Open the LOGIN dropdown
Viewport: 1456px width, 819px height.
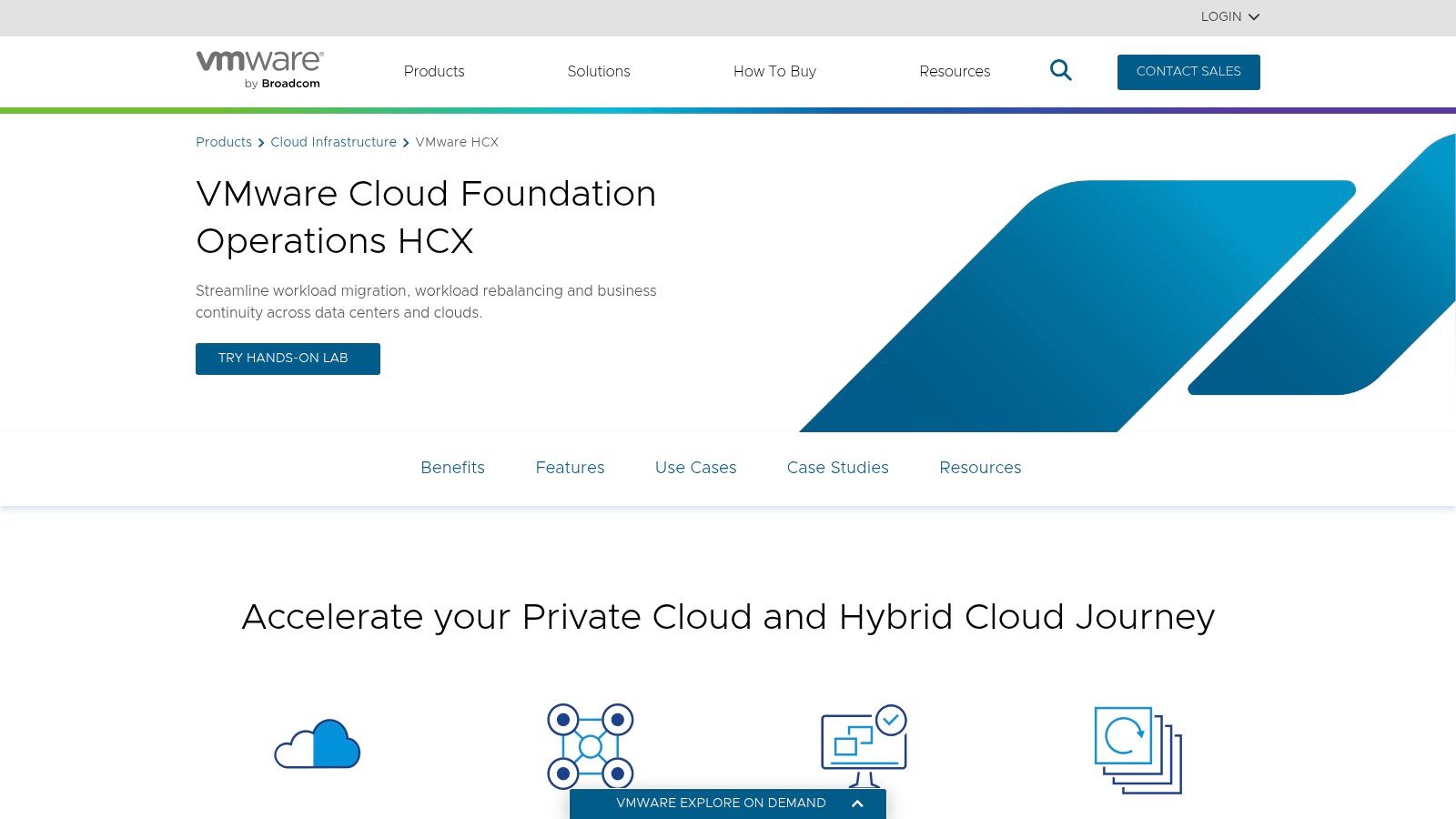pyautogui.click(x=1229, y=16)
